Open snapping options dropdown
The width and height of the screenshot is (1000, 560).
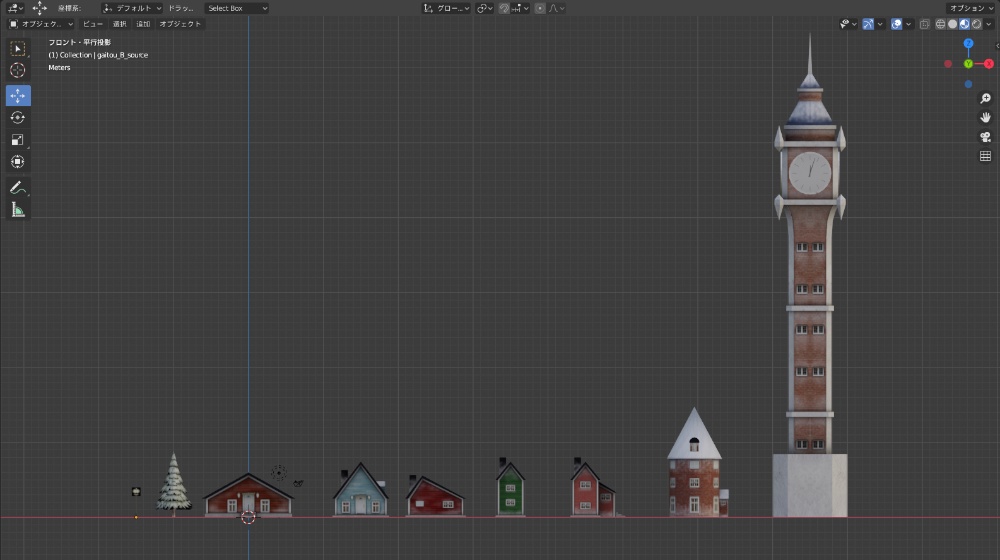[x=520, y=8]
